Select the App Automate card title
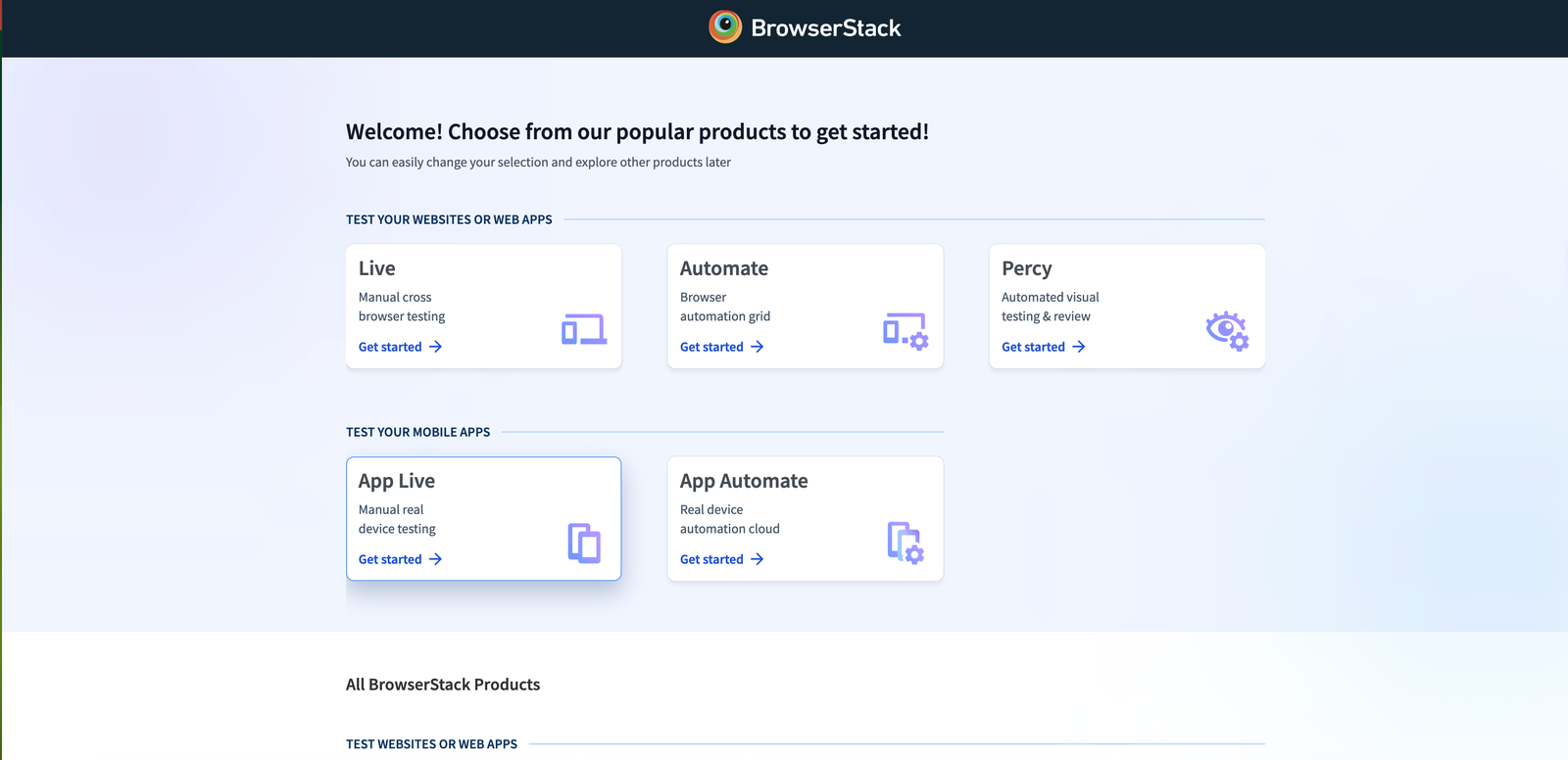Screen dimensions: 1568x760 [x=744, y=481]
